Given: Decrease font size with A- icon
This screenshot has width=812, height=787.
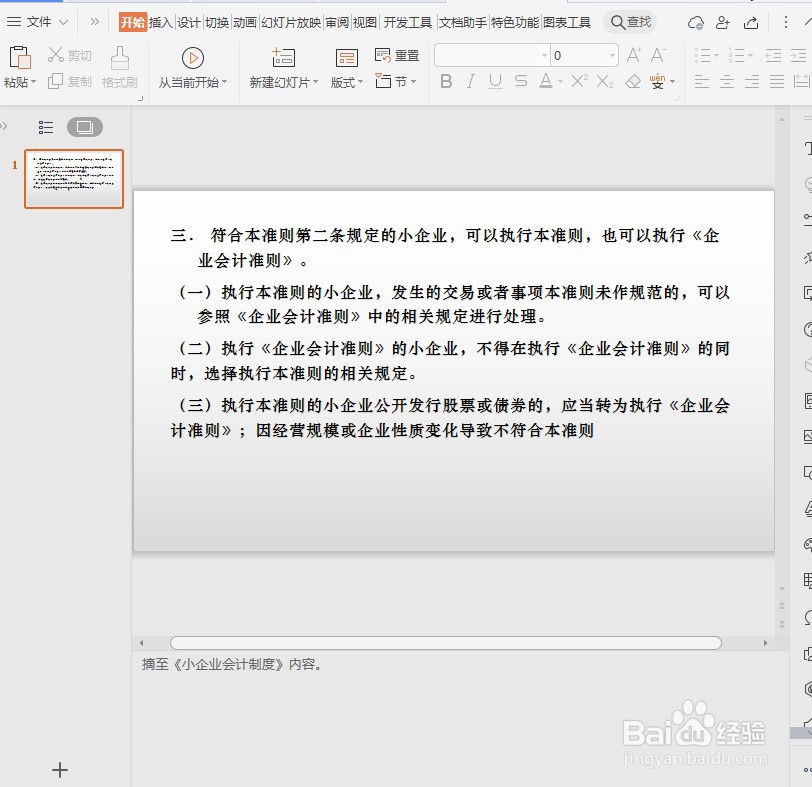Looking at the screenshot, I should click(658, 55).
